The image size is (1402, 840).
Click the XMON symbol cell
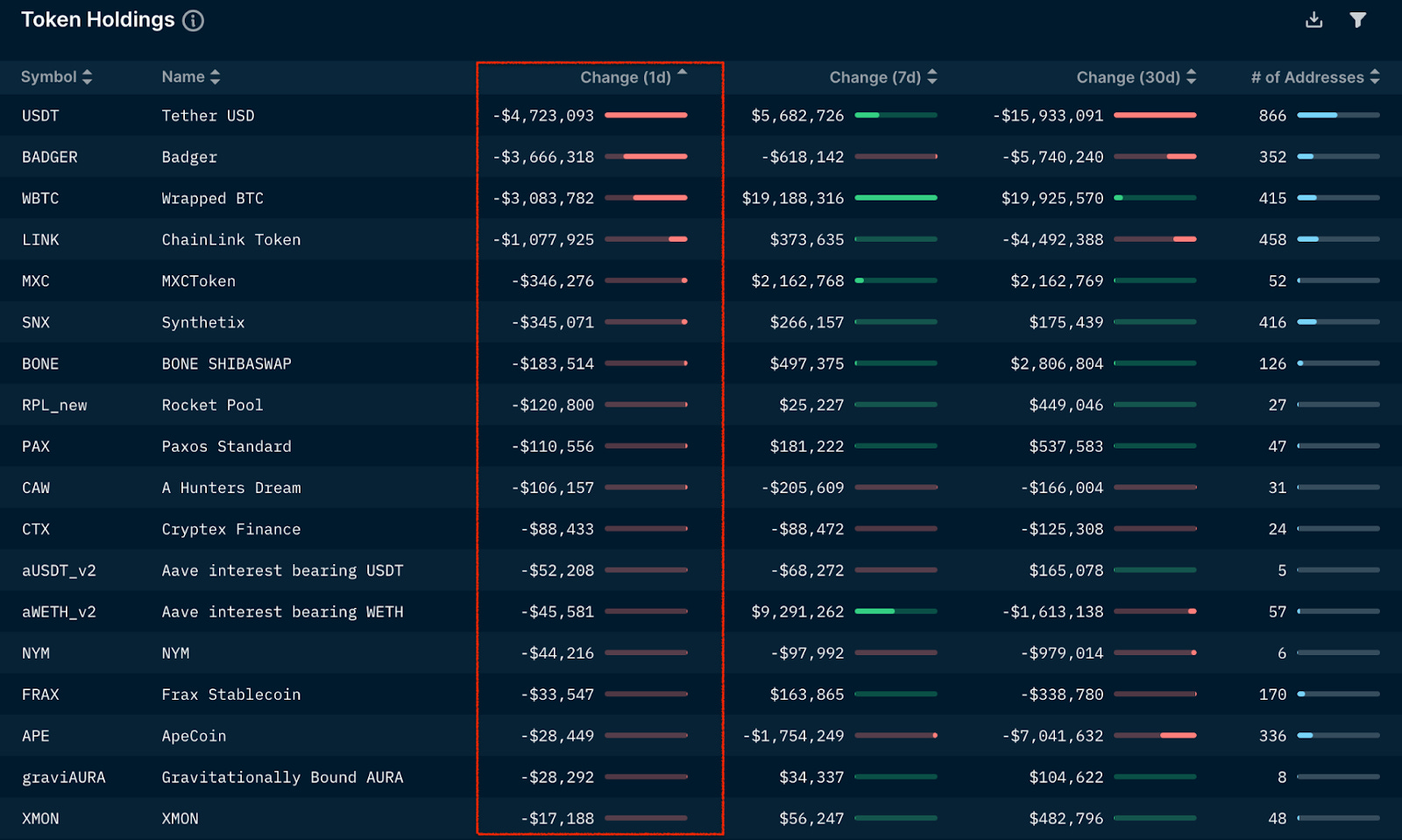click(40, 818)
